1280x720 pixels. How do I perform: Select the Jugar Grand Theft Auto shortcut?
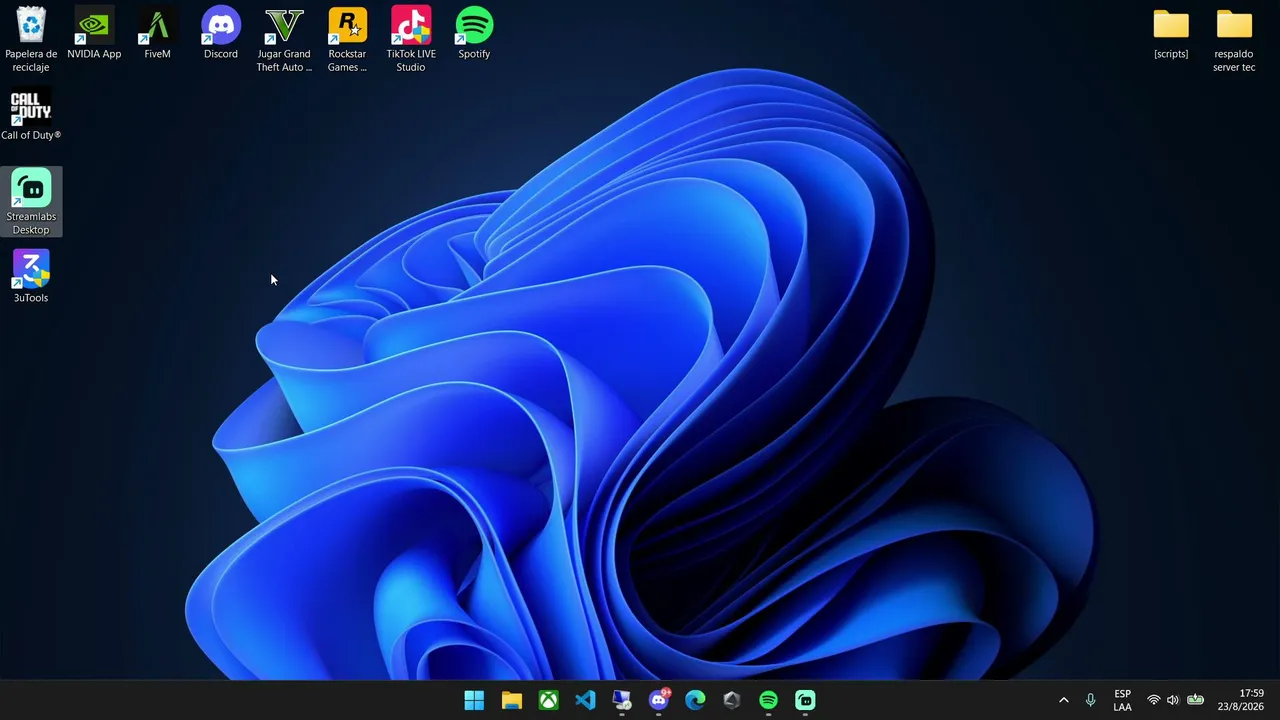point(284,40)
